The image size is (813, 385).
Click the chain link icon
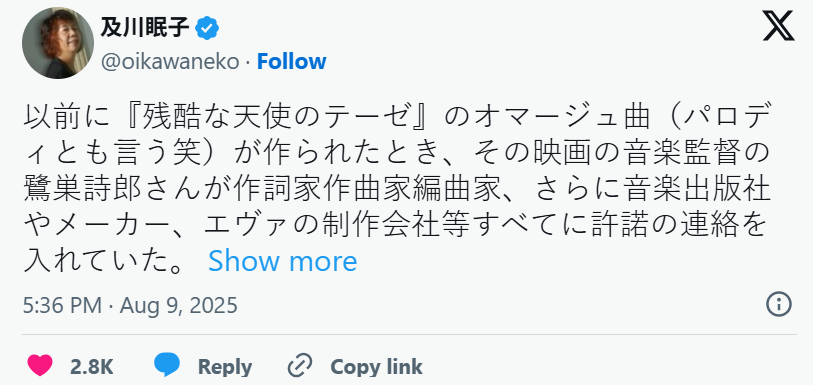300,366
